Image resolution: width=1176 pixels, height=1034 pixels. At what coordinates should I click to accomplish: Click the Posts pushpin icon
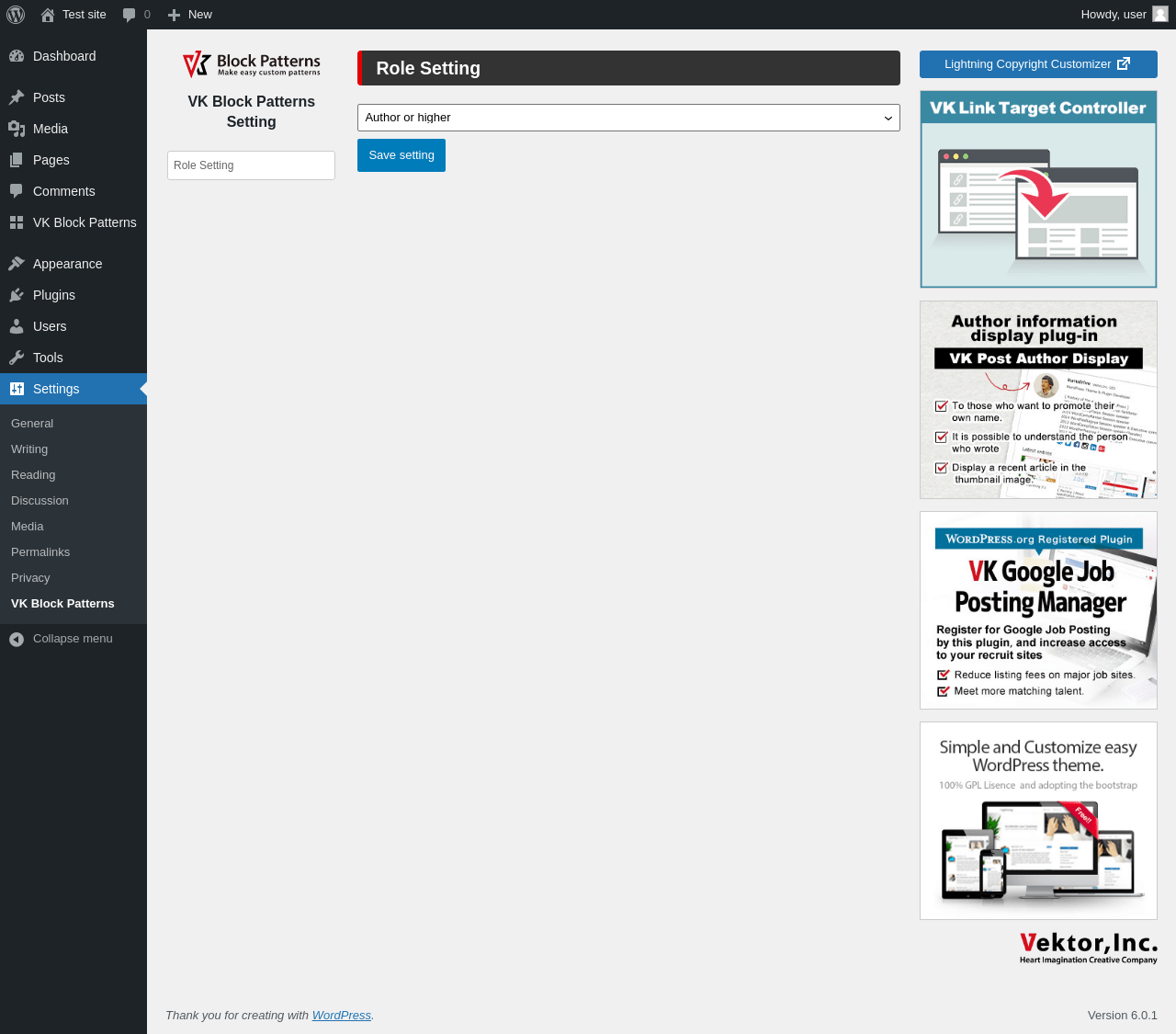pyautogui.click(x=17, y=97)
